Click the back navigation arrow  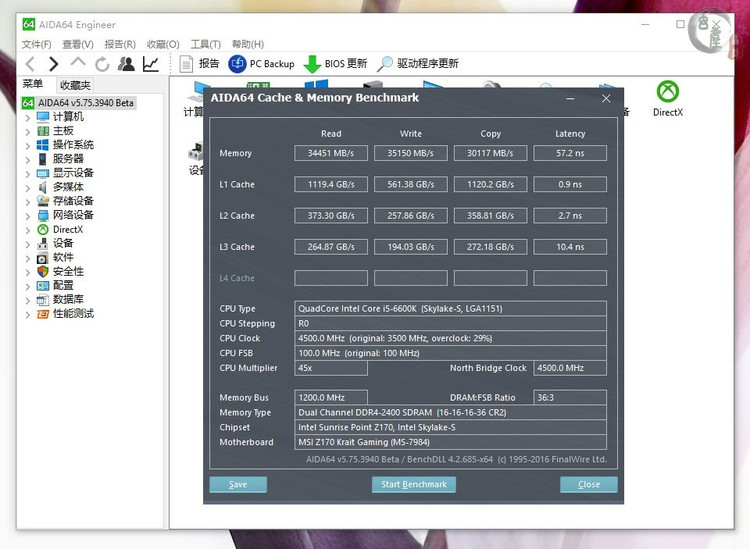click(30, 64)
